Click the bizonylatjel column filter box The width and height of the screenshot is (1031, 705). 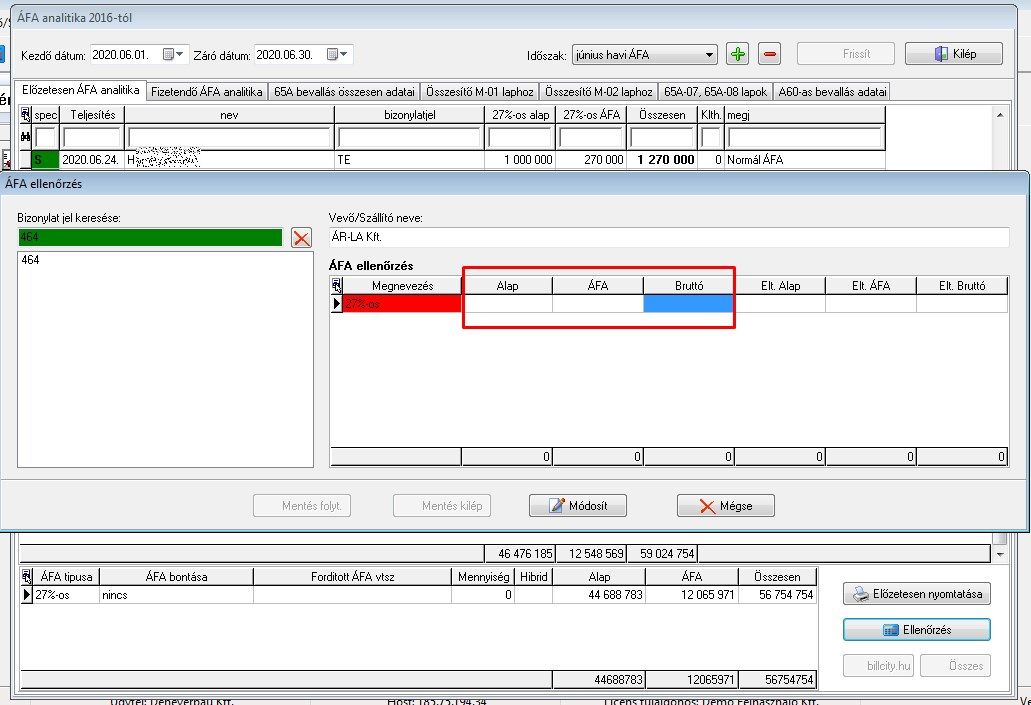[409, 137]
